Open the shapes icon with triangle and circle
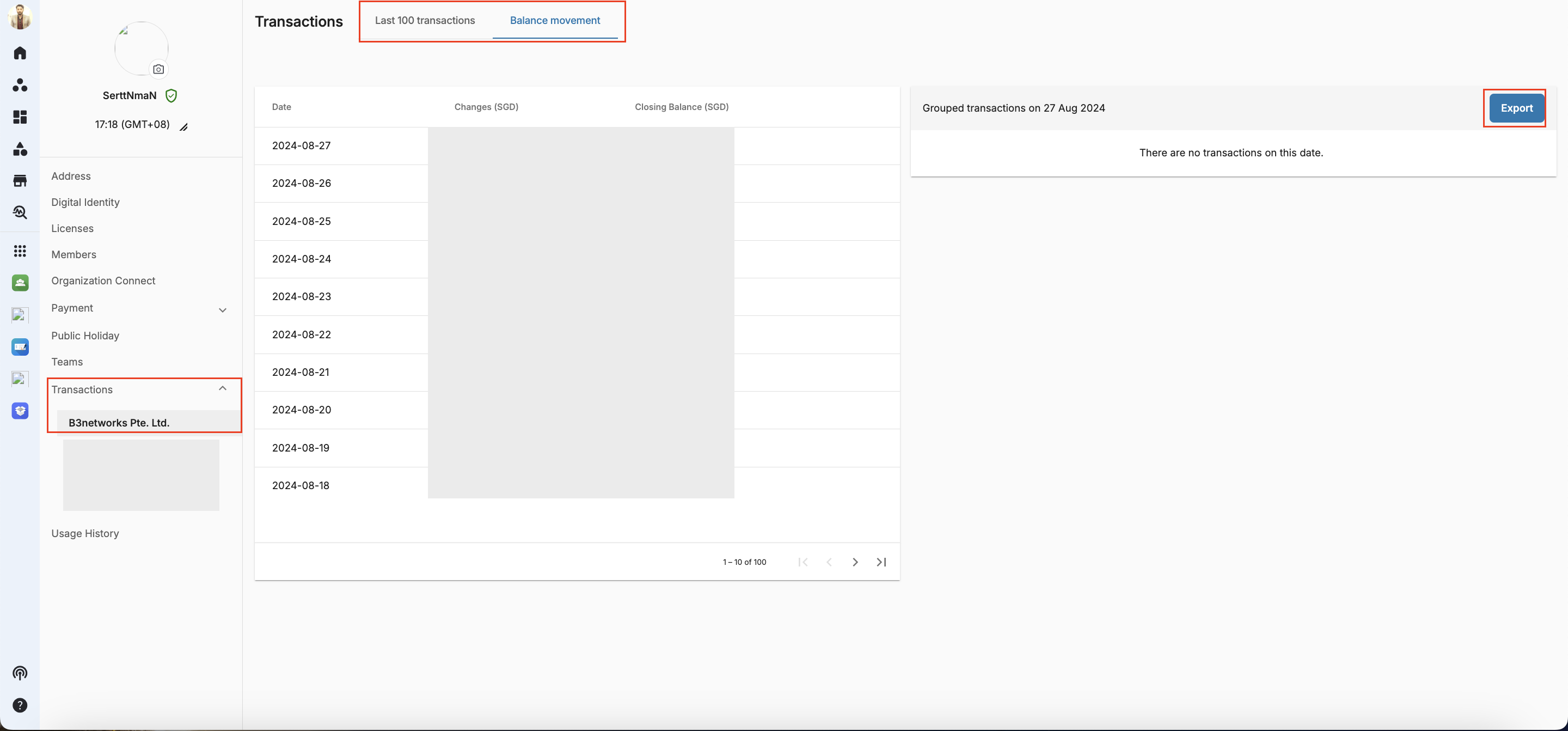This screenshot has width=1568, height=731. (x=20, y=149)
